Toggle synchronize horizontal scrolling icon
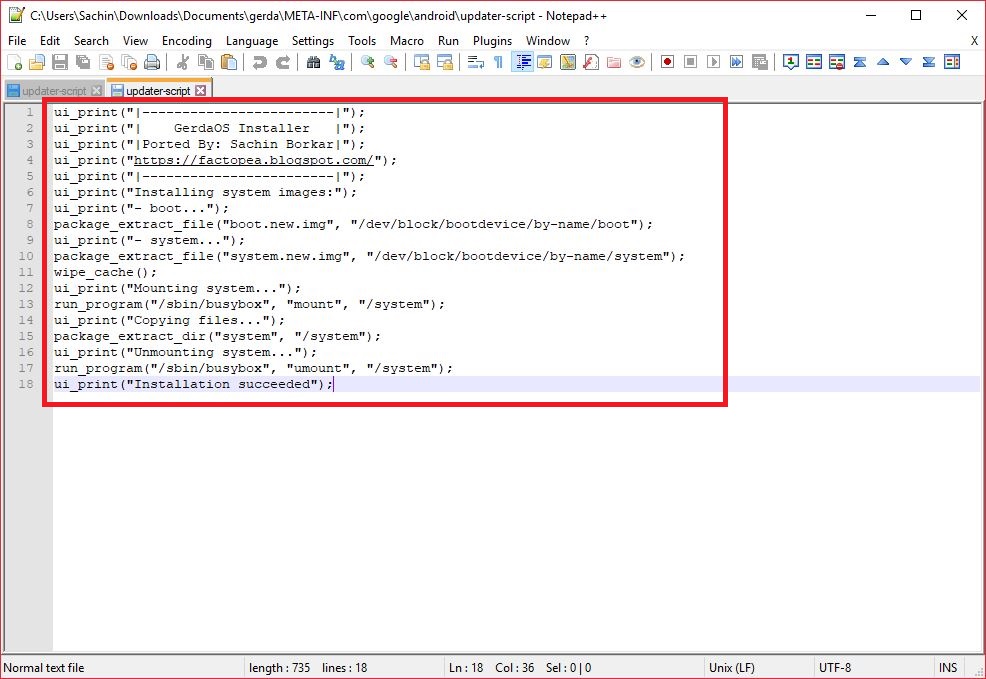The image size is (986, 679). click(445, 62)
